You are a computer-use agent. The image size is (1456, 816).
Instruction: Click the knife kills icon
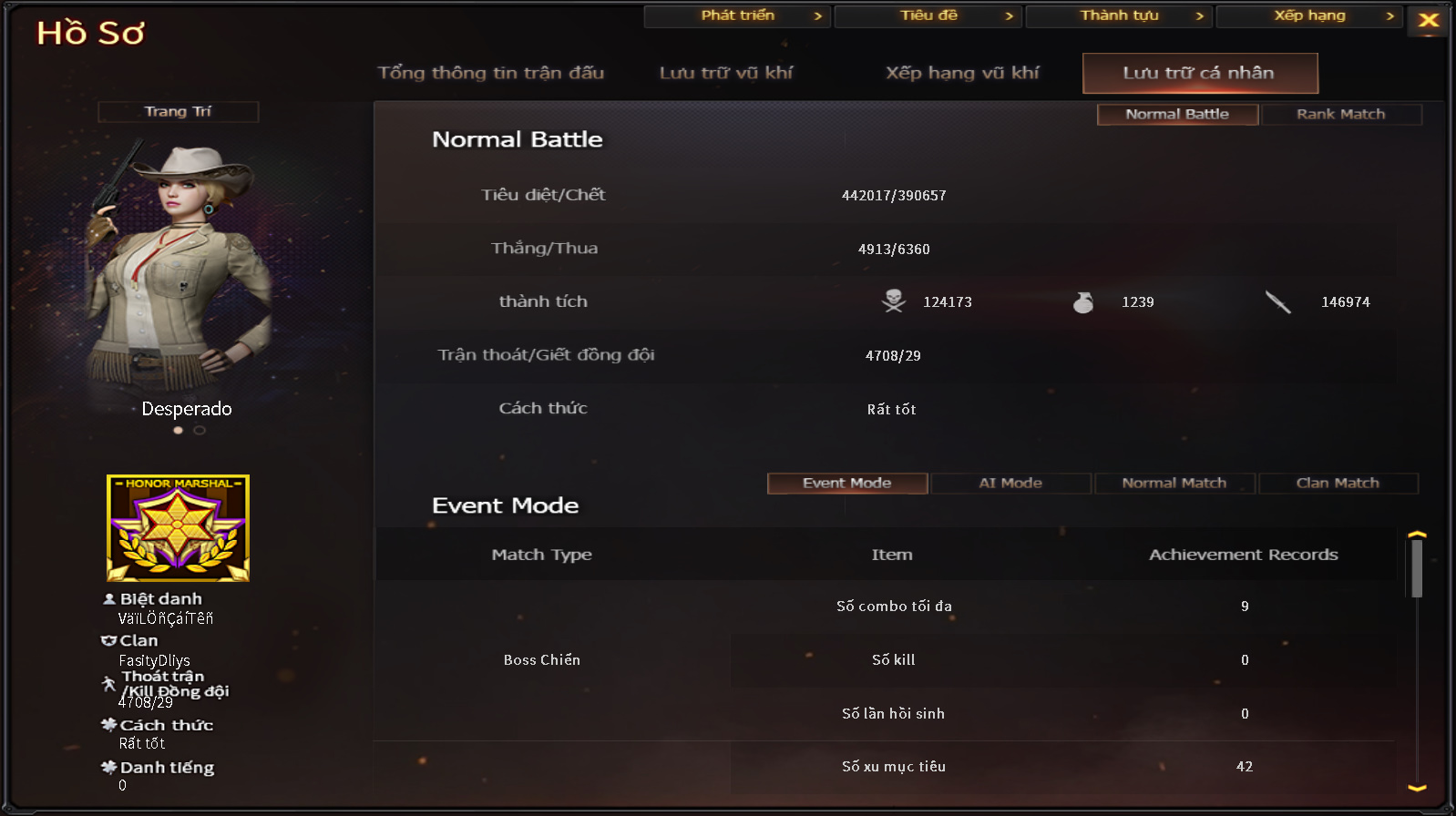1277,301
